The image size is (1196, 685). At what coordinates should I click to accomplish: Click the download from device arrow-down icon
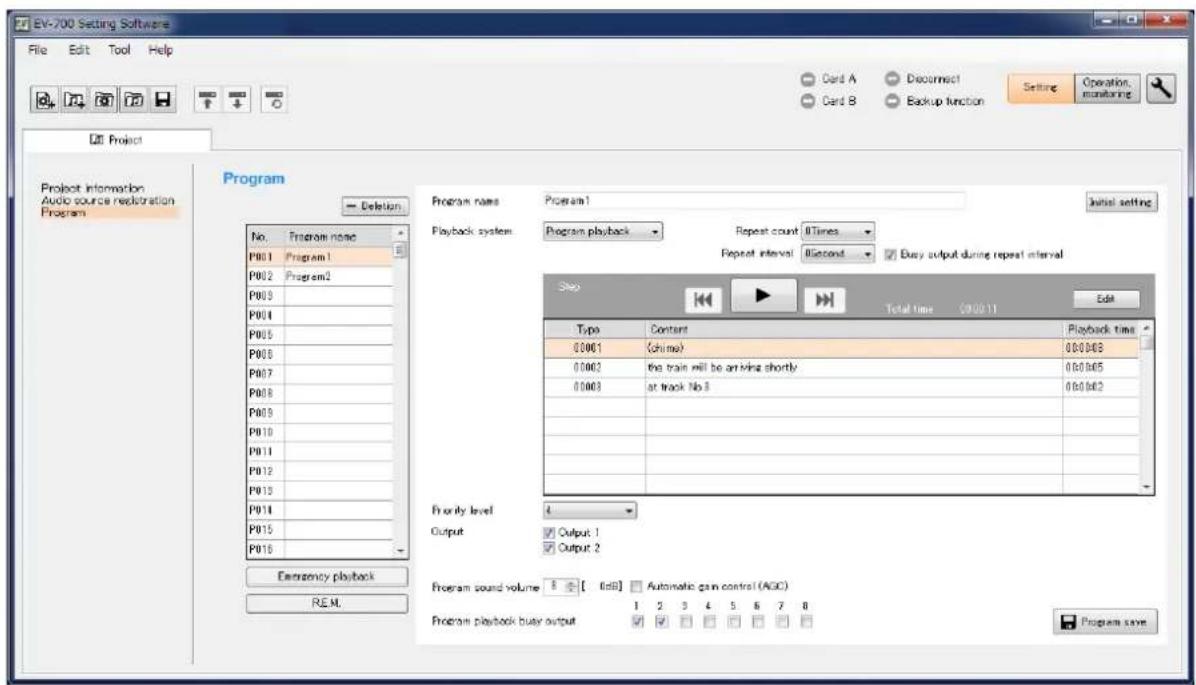(x=238, y=100)
